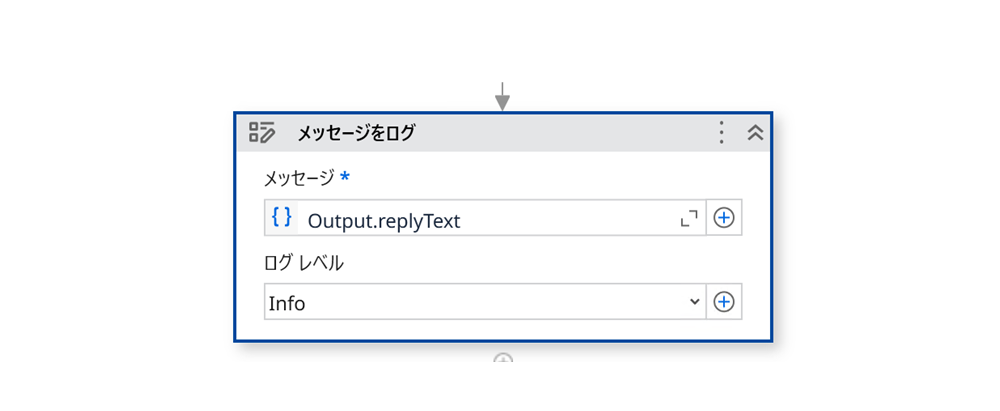1000x411 pixels.
Task: Click the ログ レベル field label
Action: pyautogui.click(x=304, y=263)
